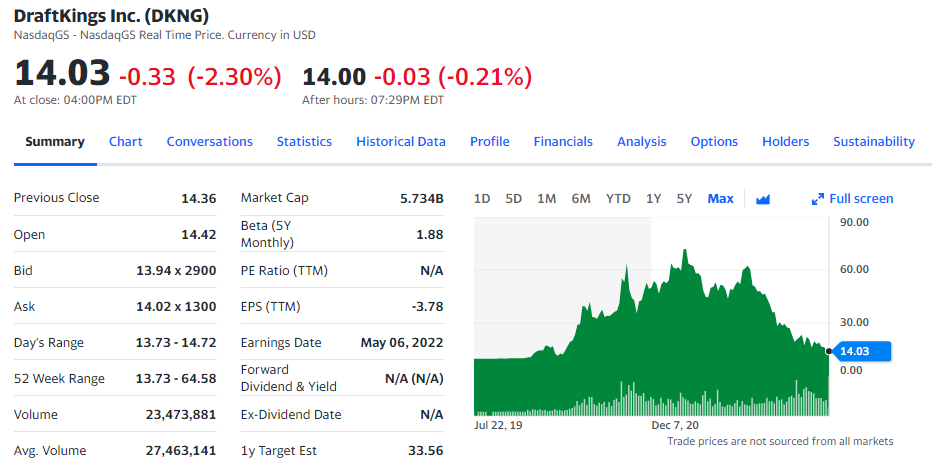Select the 5D chart range

[x=514, y=199]
